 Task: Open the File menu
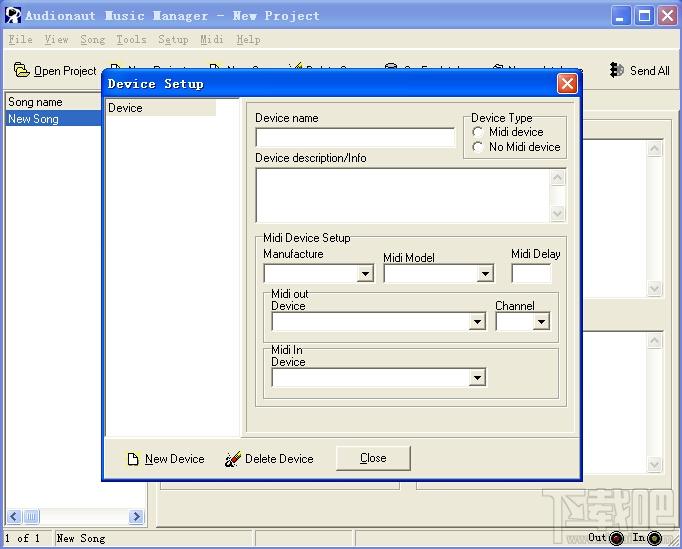20,40
